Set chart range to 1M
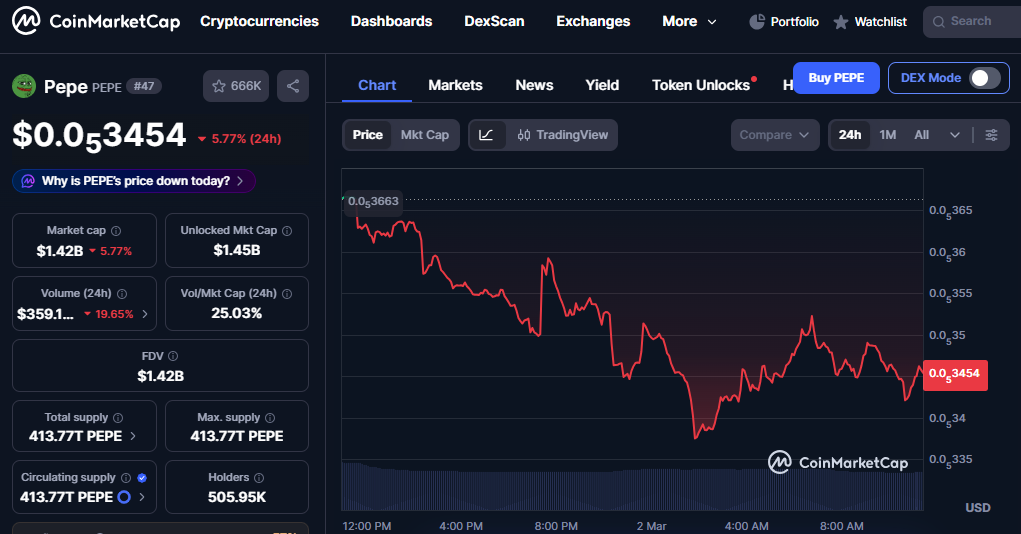 pyautogui.click(x=888, y=135)
